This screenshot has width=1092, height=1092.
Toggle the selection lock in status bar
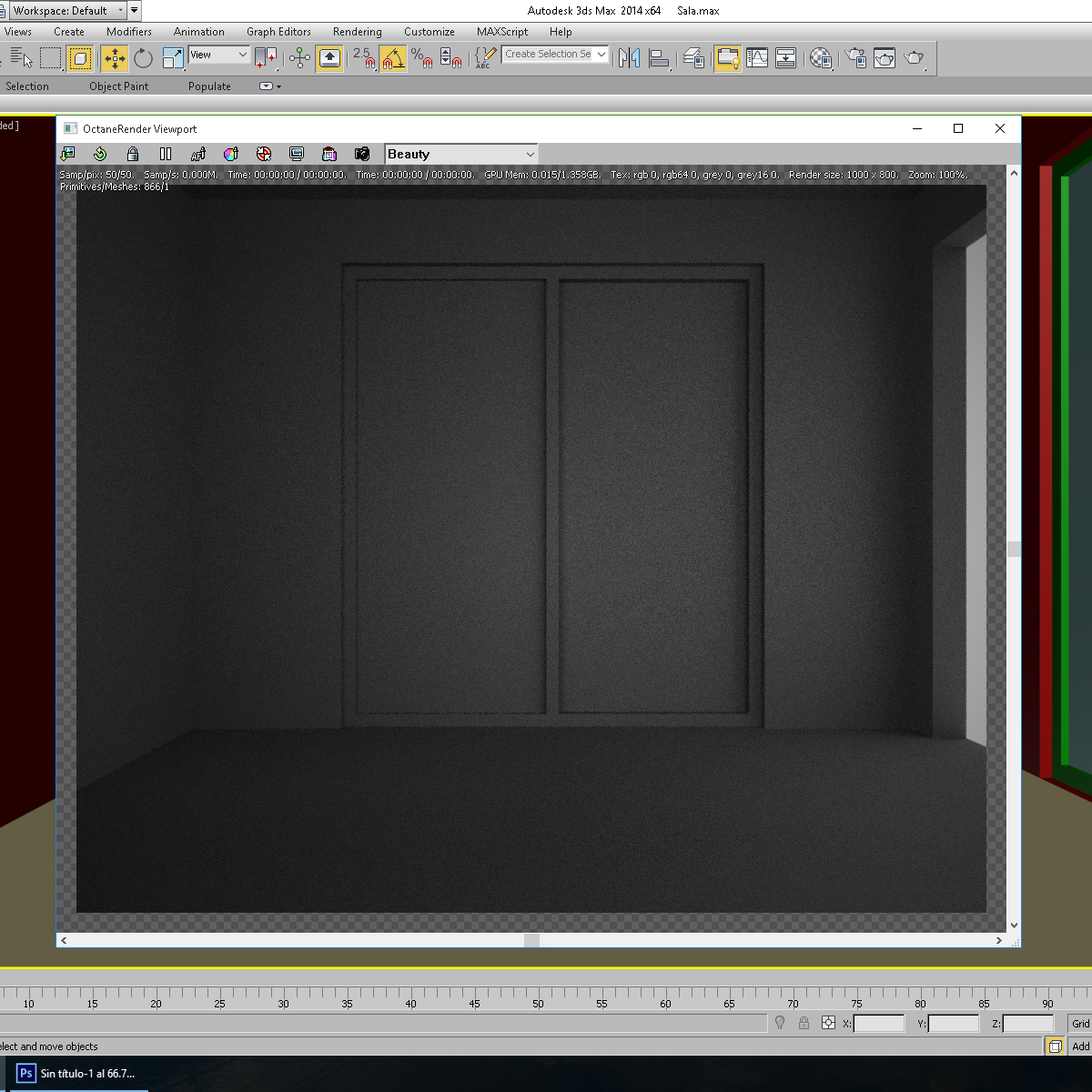[804, 1023]
